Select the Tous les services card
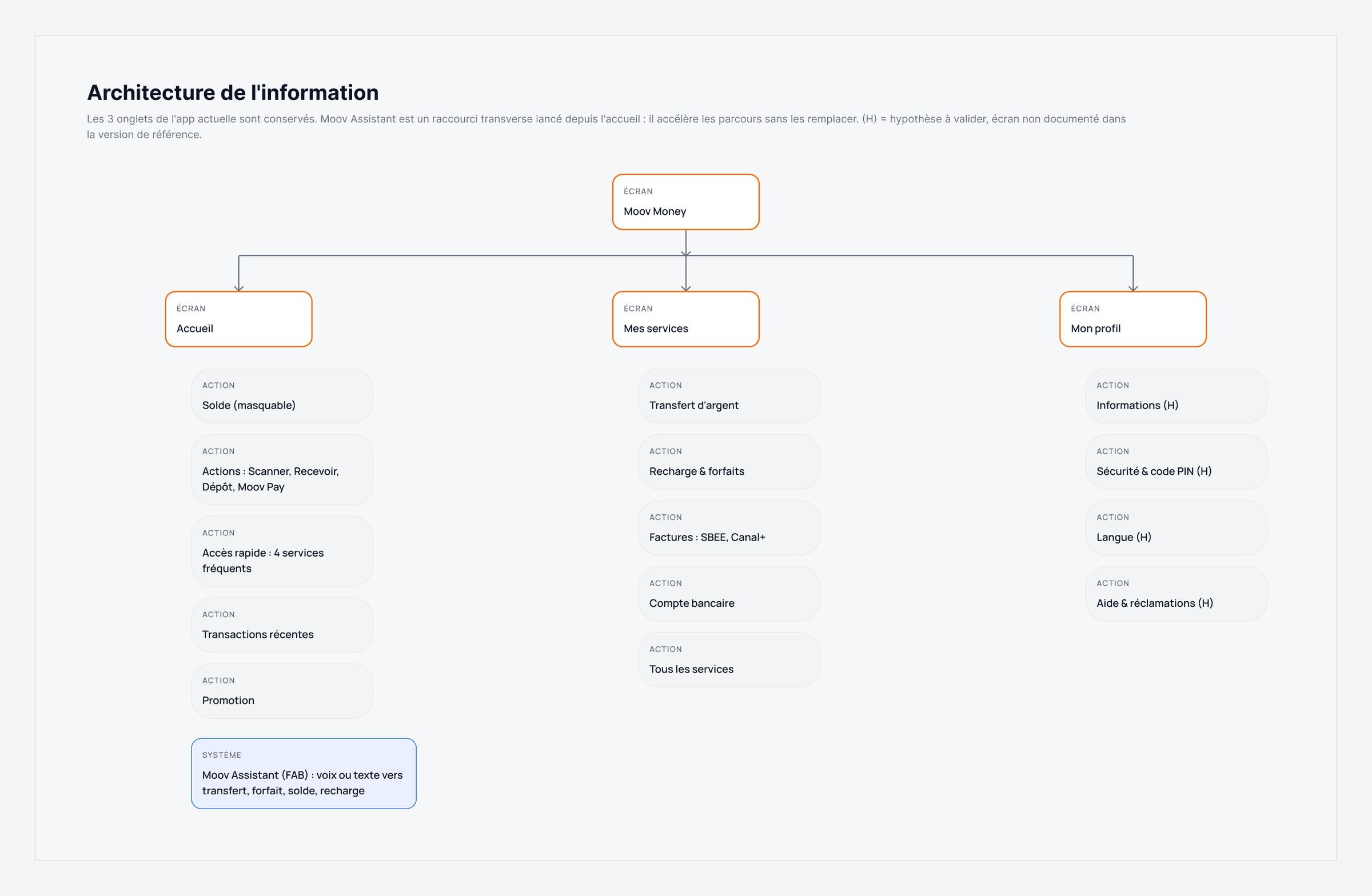1372x896 pixels. tap(729, 660)
